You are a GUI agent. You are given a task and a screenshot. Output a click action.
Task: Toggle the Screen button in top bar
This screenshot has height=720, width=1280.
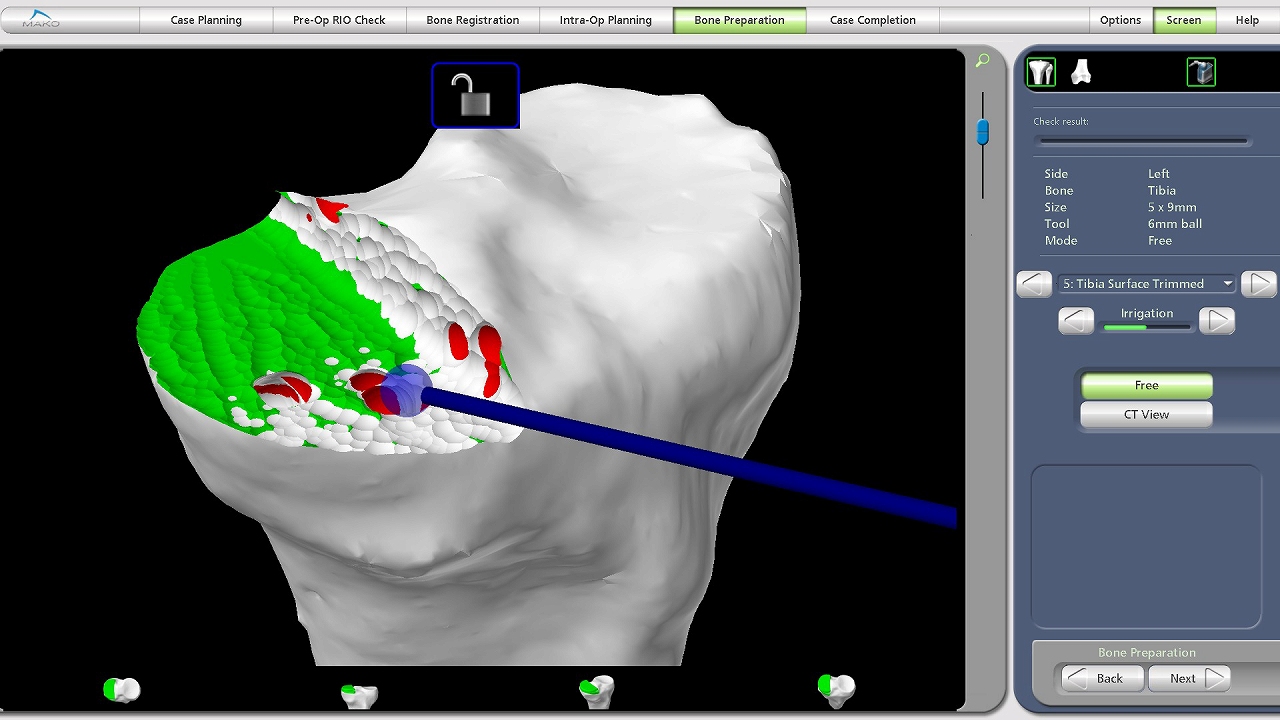(x=1183, y=20)
